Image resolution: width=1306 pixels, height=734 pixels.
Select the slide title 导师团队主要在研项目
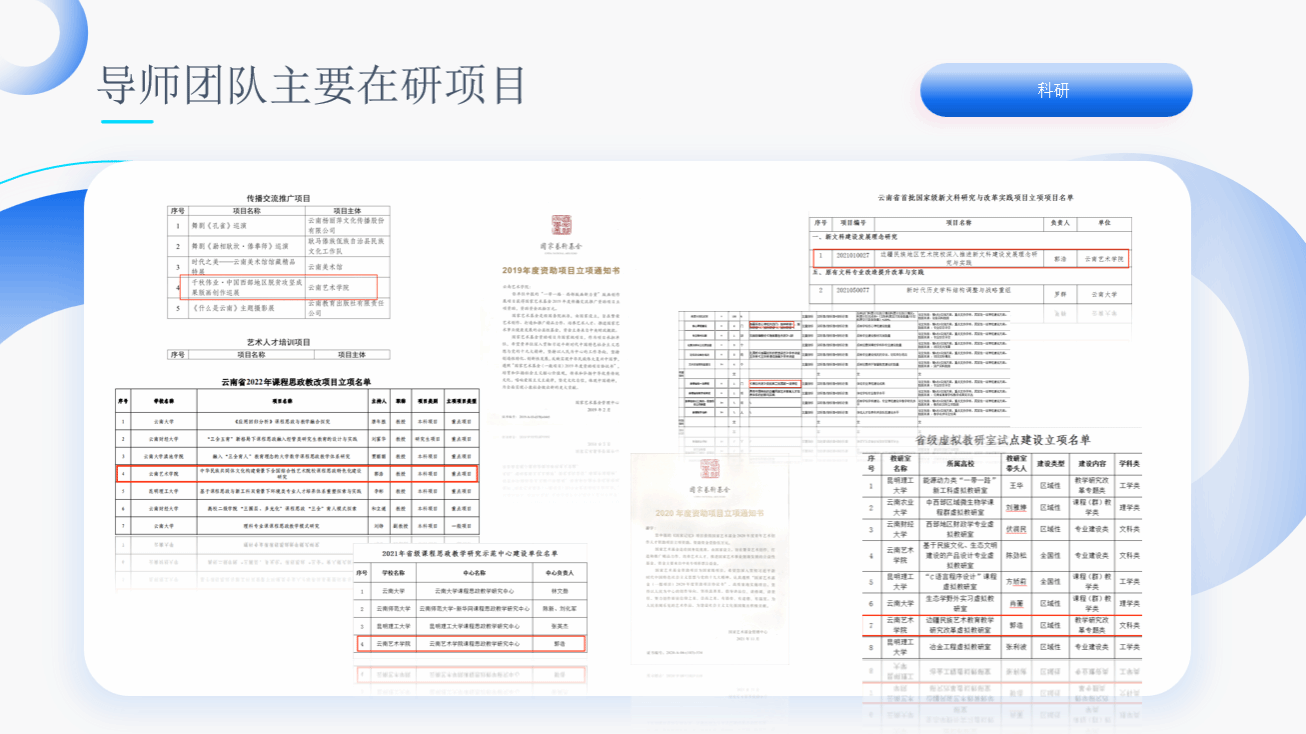311,85
